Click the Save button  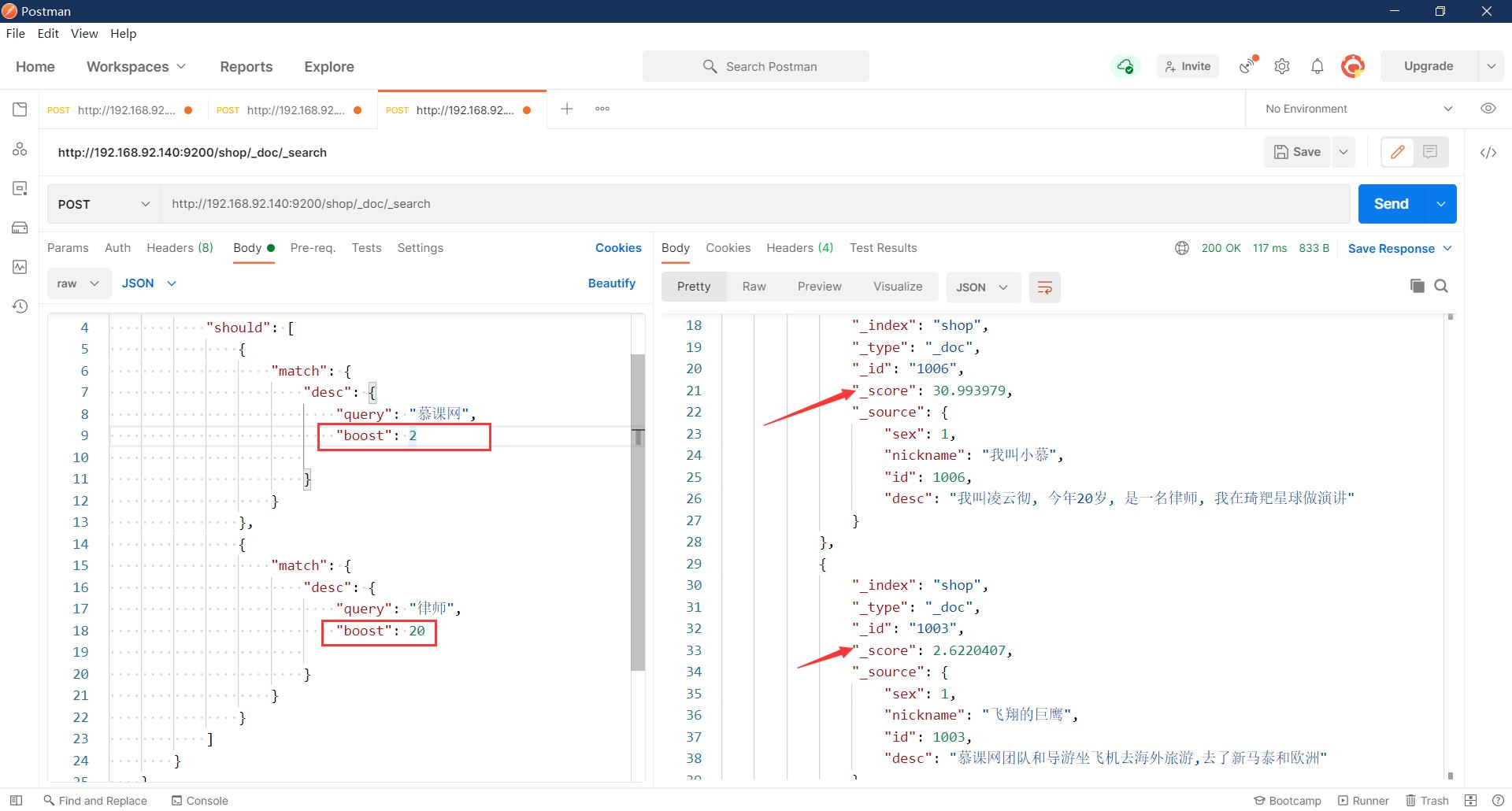coord(1298,152)
